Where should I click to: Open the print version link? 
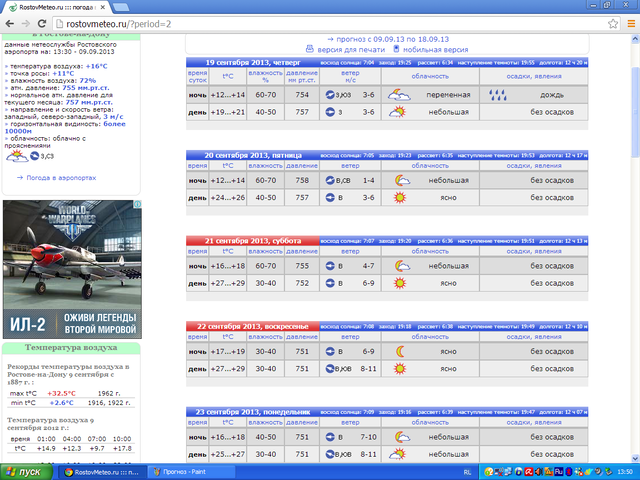(x=351, y=49)
